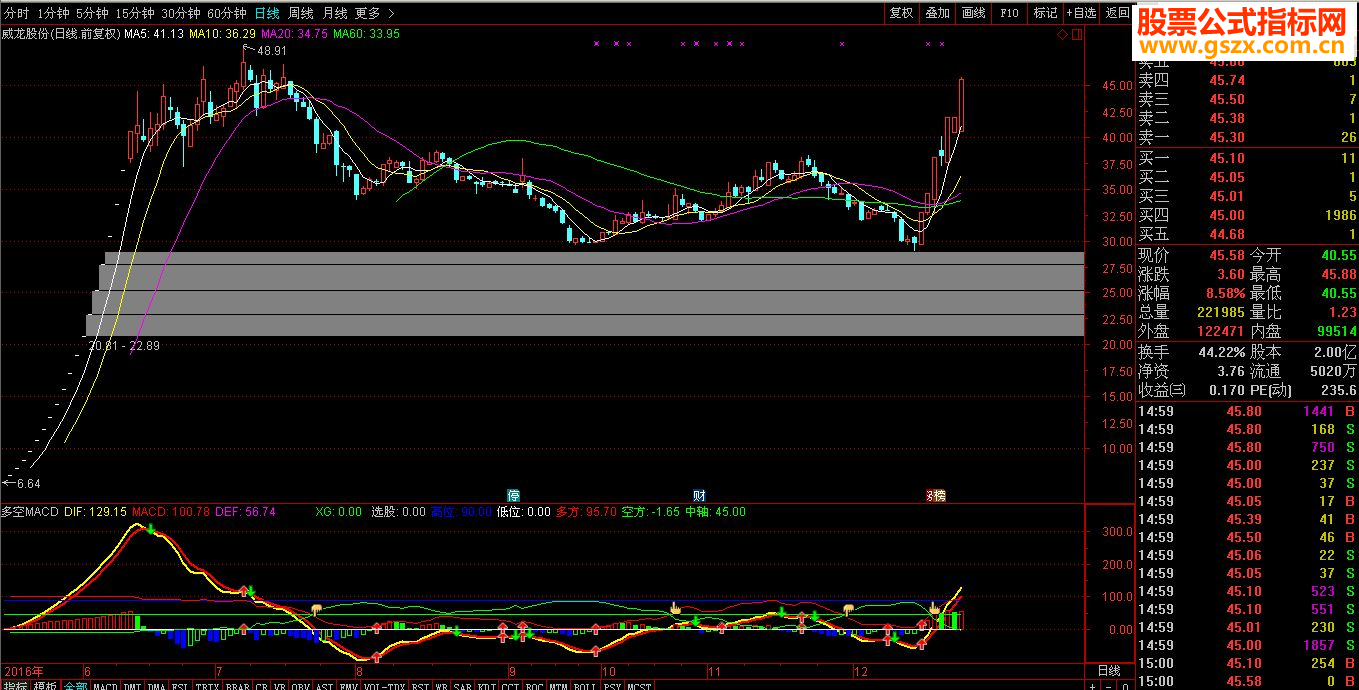Switch to 周线 weekly chart
1359x690 pixels.
pyautogui.click(x=301, y=14)
